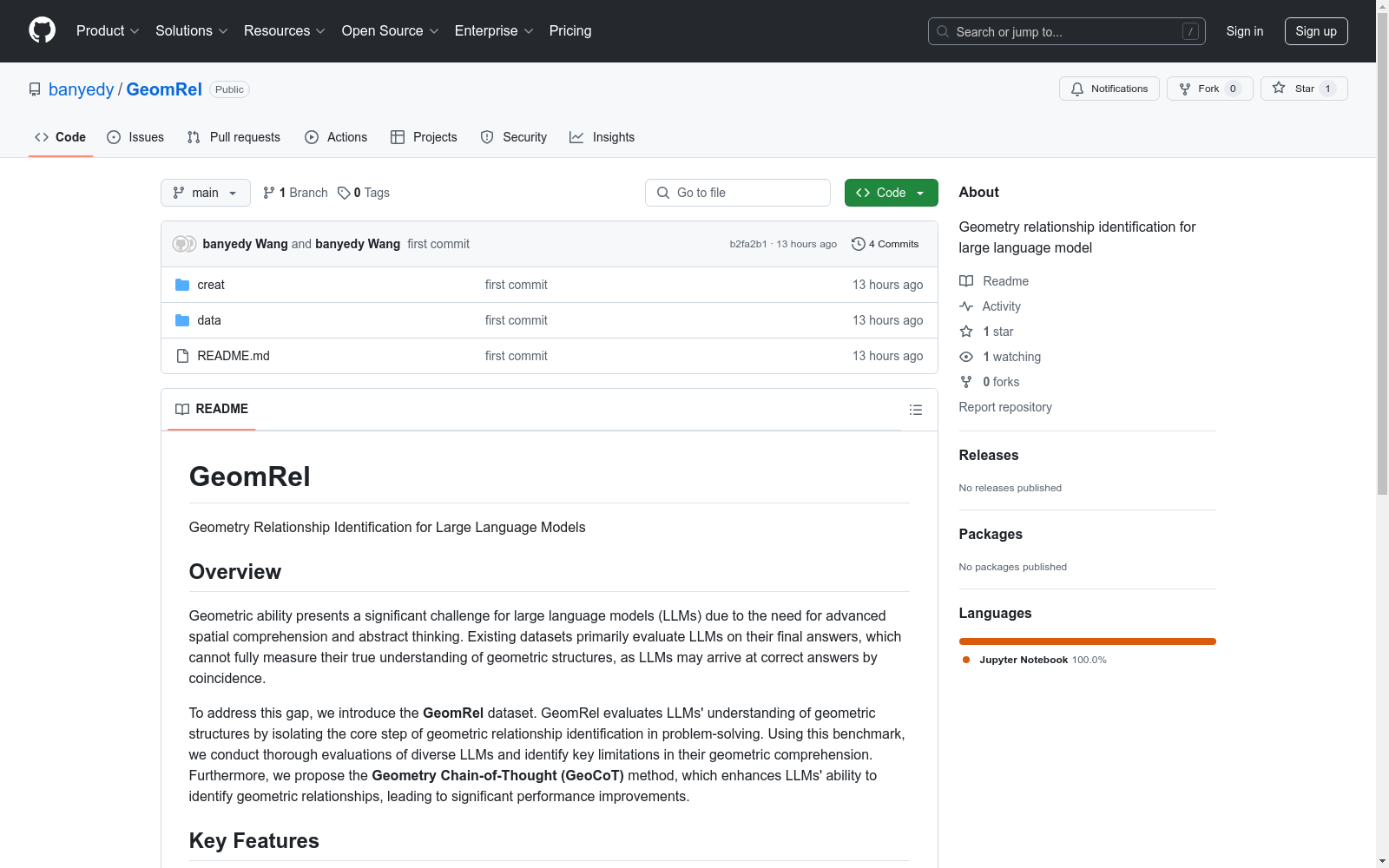Click the branch icon beside 1 Branch
Screen dimensions: 1389x868
269,193
